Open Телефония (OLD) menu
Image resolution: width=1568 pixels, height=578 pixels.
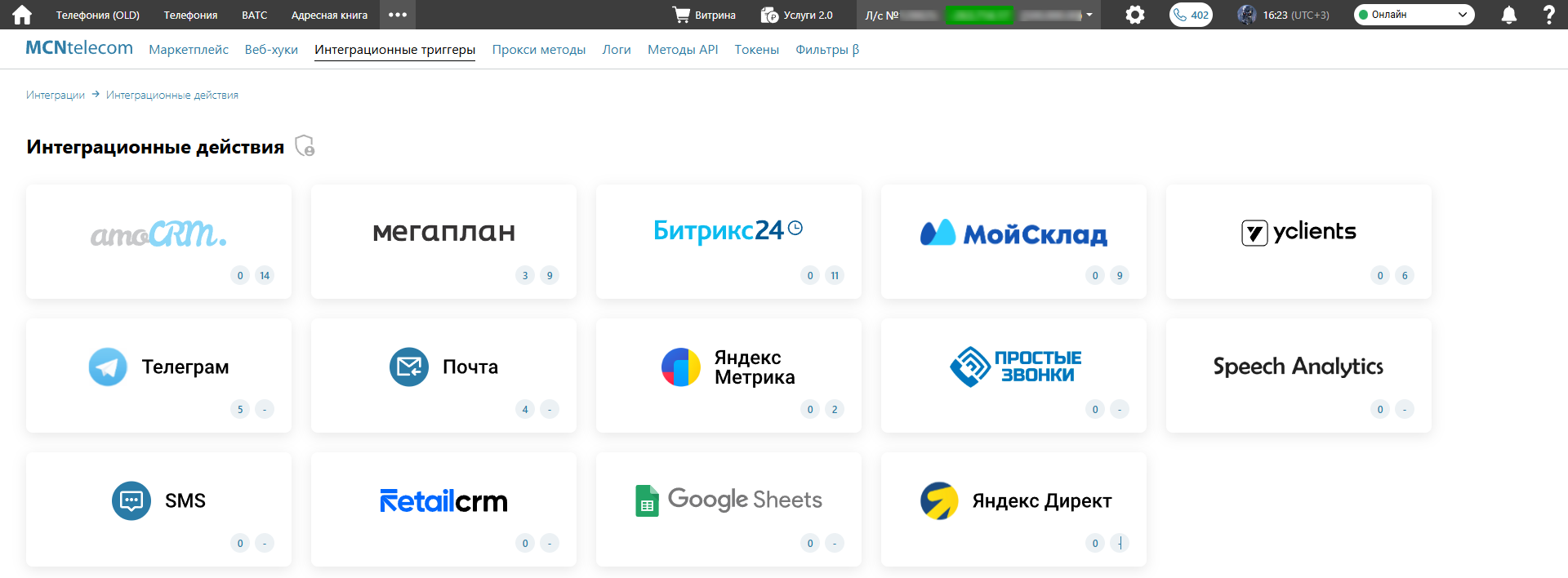[x=98, y=15]
